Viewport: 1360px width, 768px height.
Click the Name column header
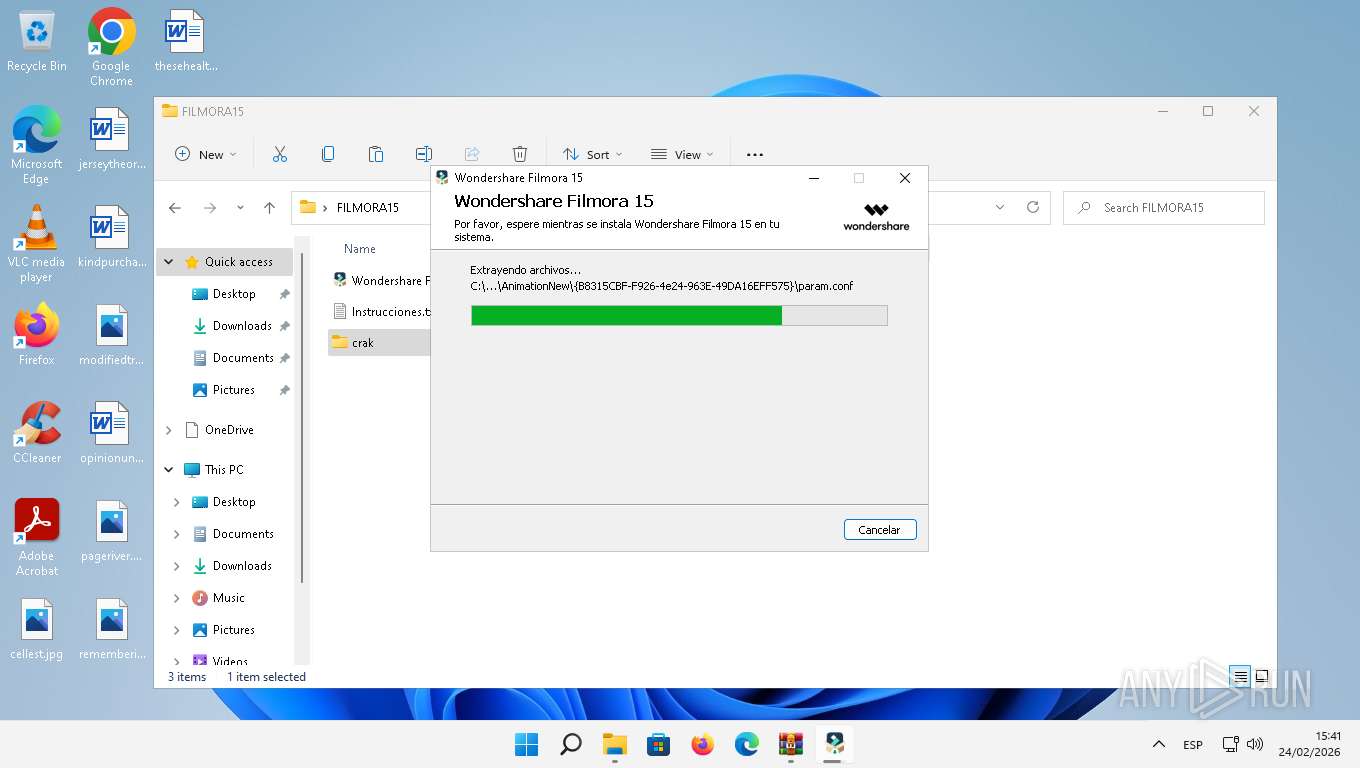360,249
